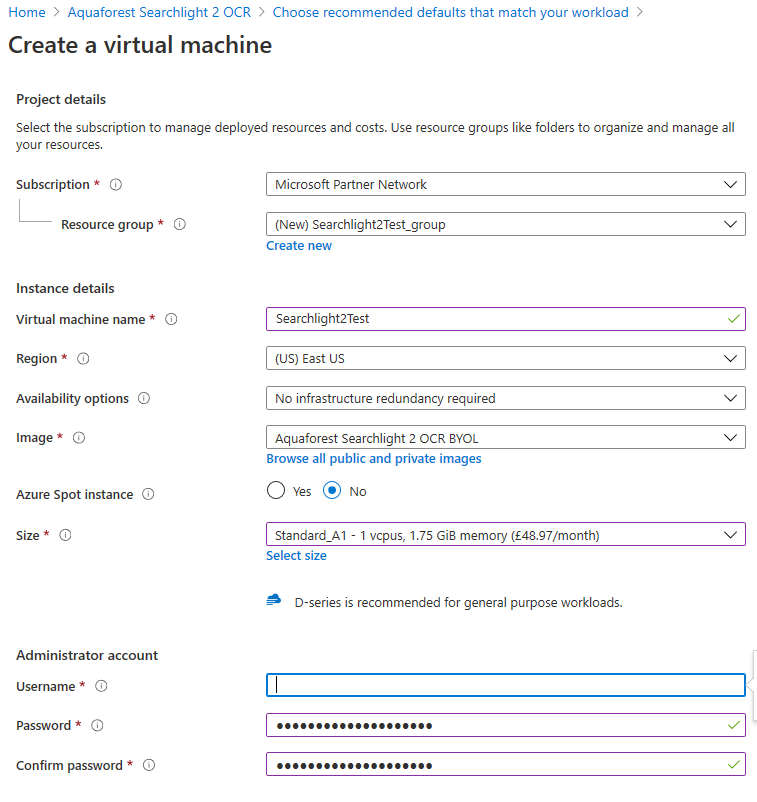Open Aquaforest Searchlight 2 OCR breadcrumb

(x=159, y=12)
